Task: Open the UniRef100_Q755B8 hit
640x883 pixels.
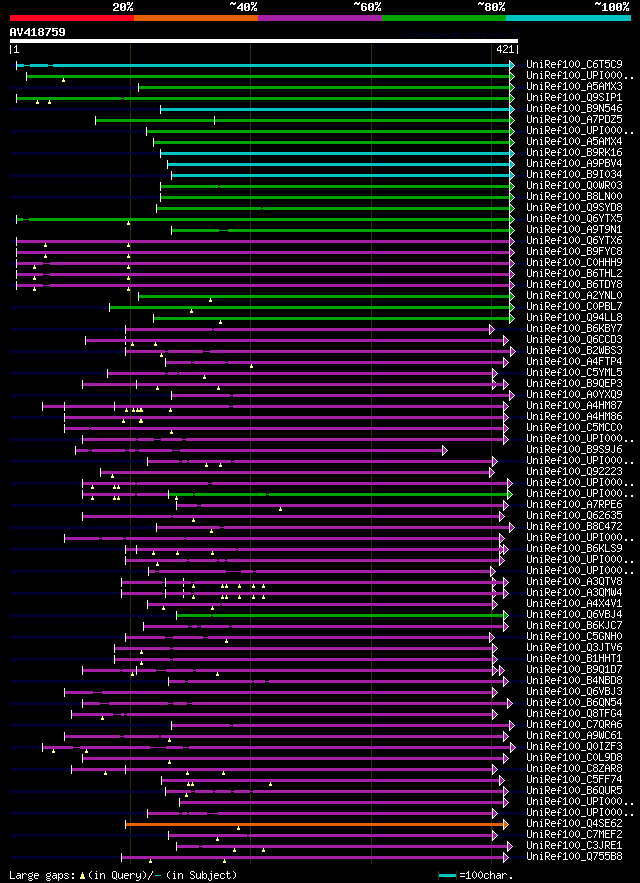Action: coord(575,858)
